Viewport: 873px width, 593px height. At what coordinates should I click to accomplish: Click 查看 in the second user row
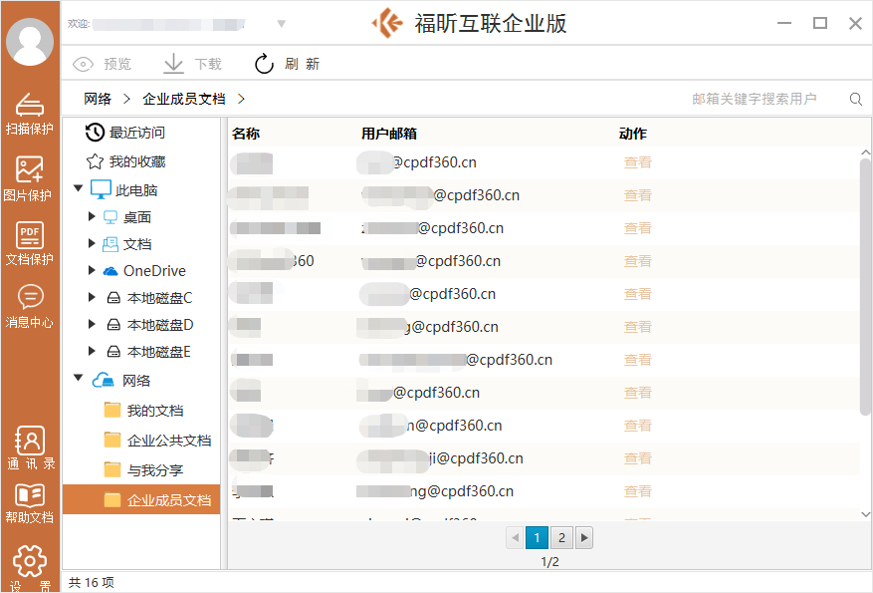(637, 195)
